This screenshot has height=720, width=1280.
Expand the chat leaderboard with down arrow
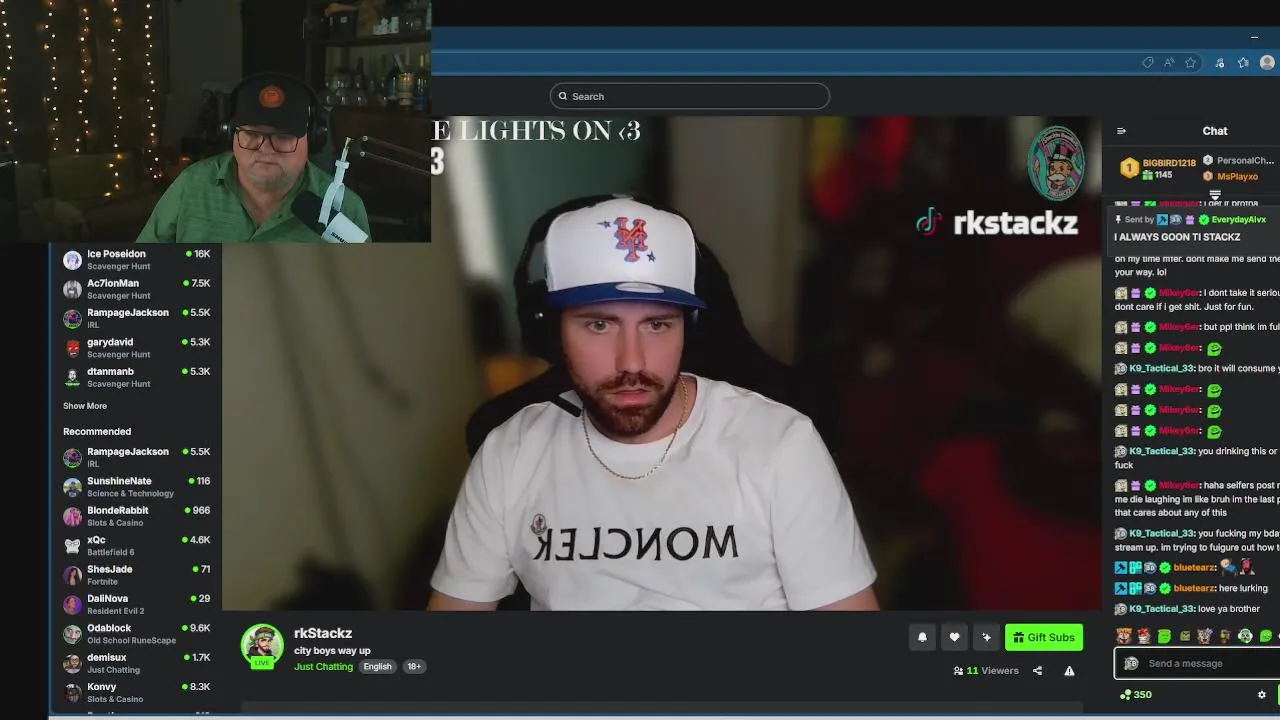[x=1215, y=195]
